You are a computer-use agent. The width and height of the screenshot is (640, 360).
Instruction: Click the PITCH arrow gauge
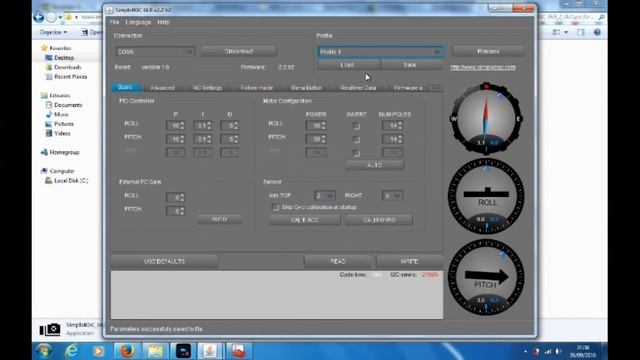pos(486,278)
